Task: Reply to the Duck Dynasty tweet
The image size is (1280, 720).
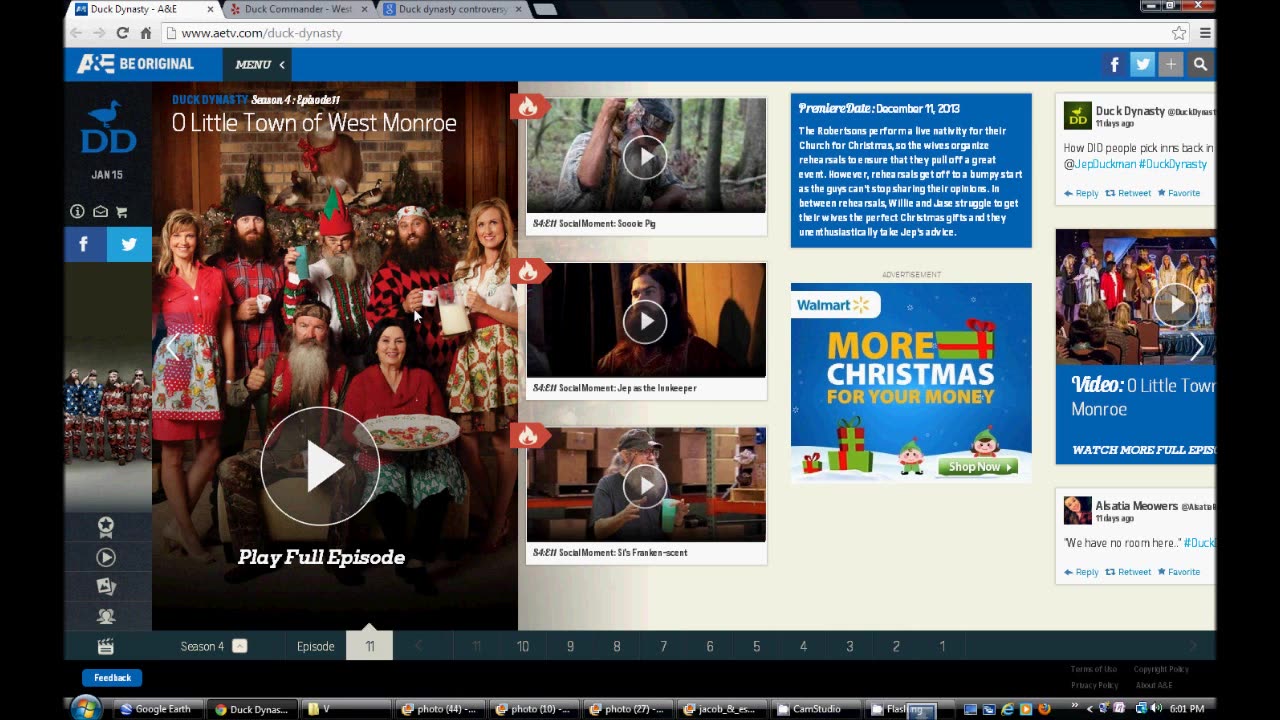Action: [1081, 193]
